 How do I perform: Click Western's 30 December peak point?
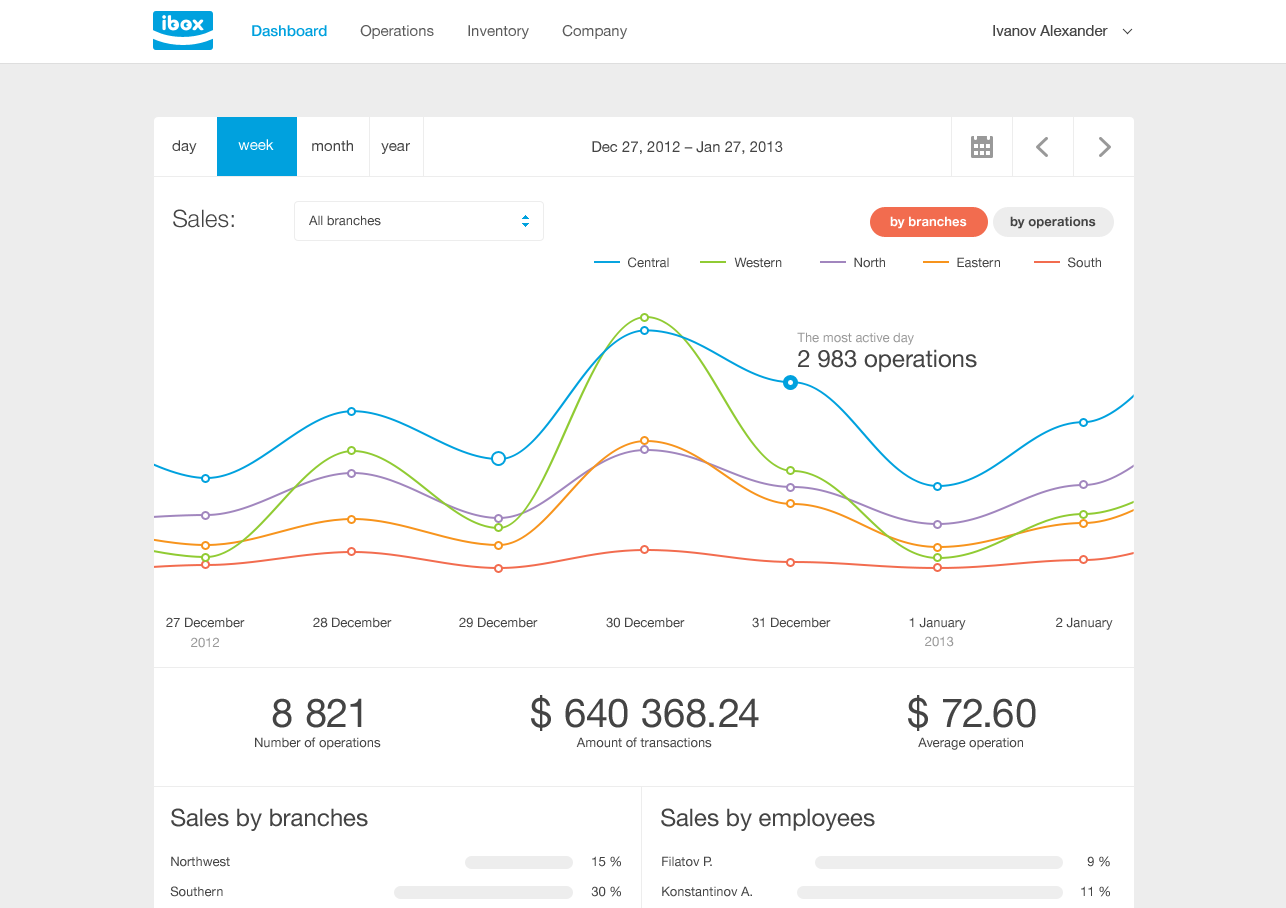click(644, 317)
